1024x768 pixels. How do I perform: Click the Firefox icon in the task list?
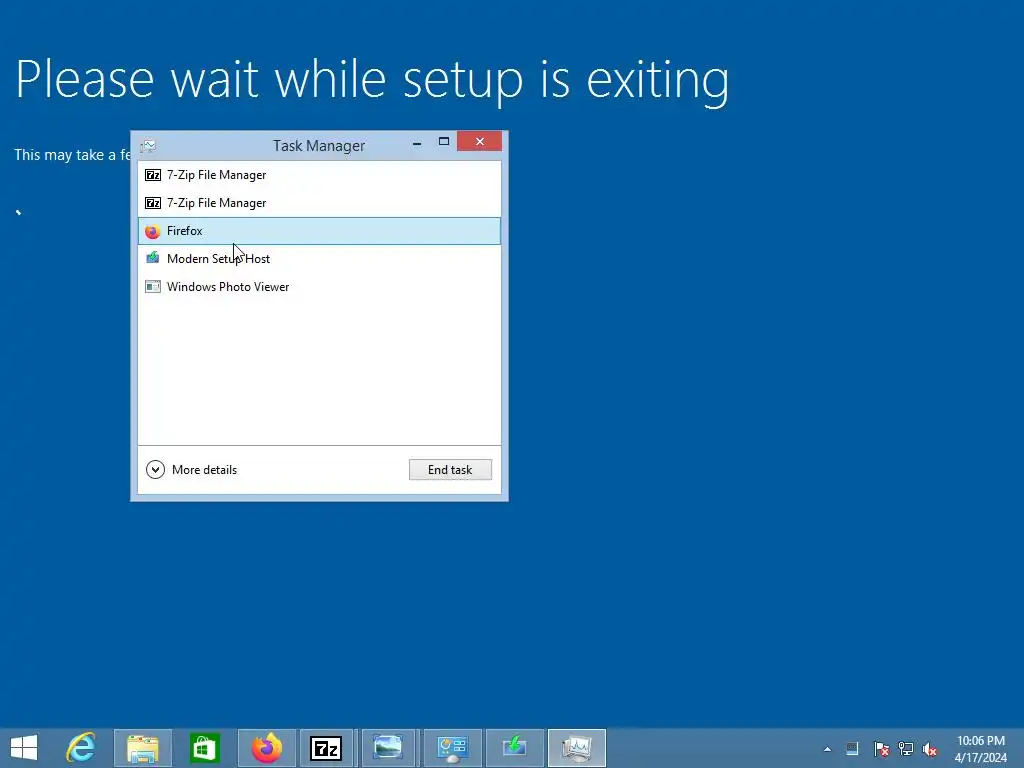pos(153,231)
